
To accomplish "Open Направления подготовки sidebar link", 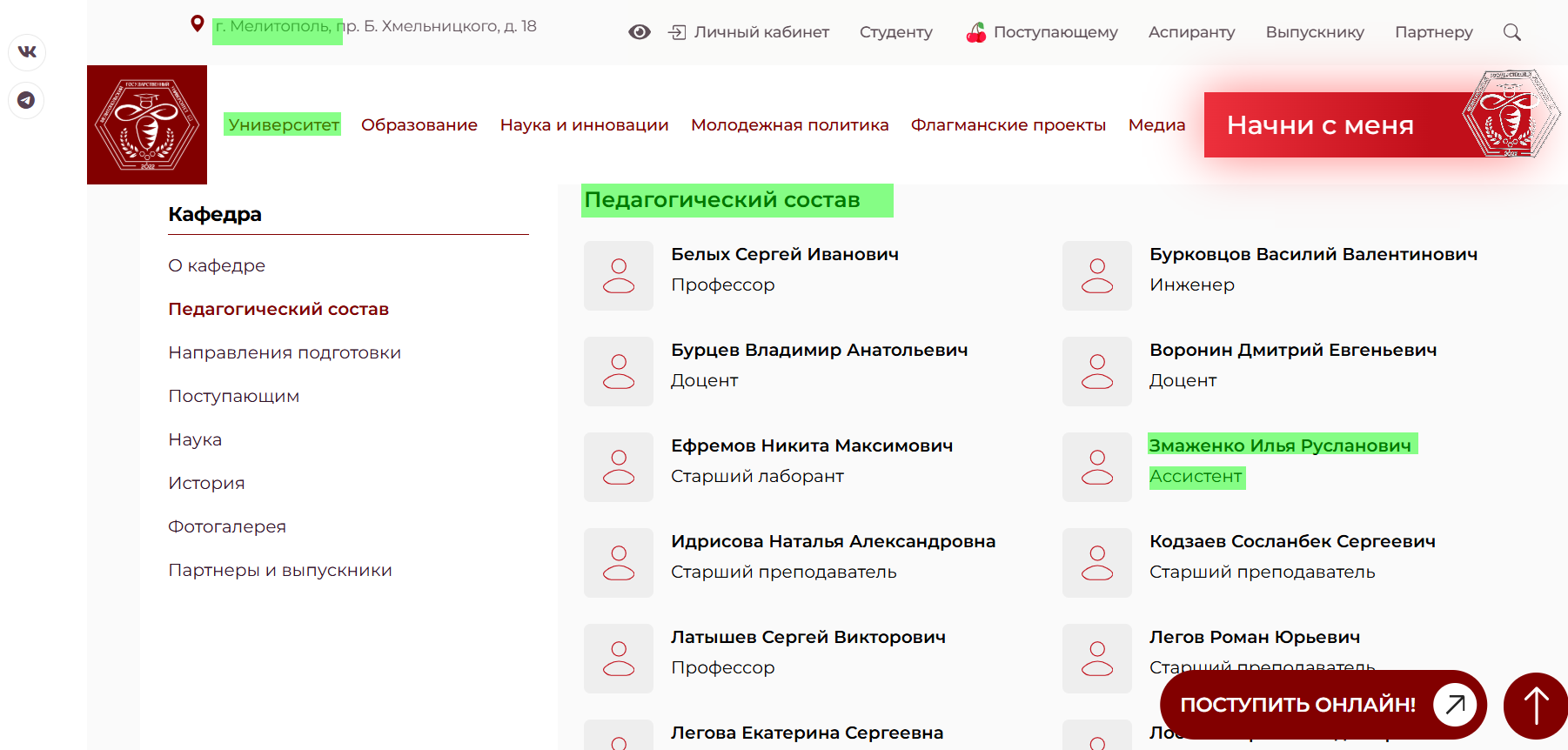I will [285, 352].
